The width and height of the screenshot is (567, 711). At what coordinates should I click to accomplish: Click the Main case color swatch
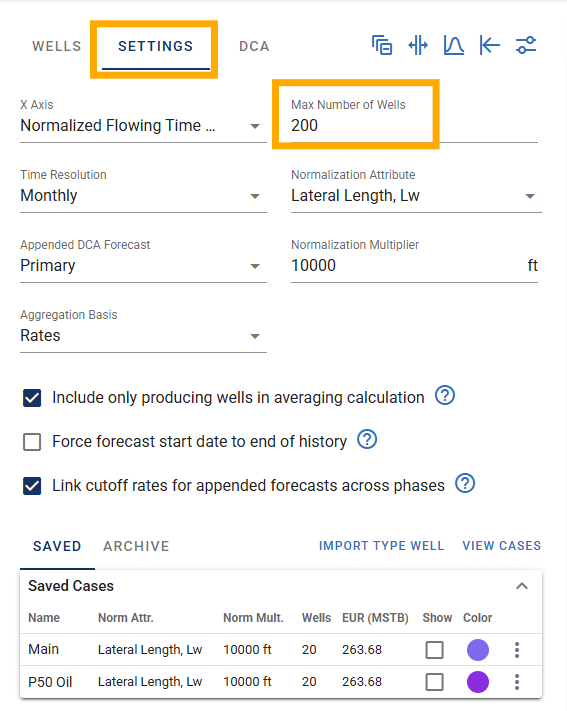478,650
